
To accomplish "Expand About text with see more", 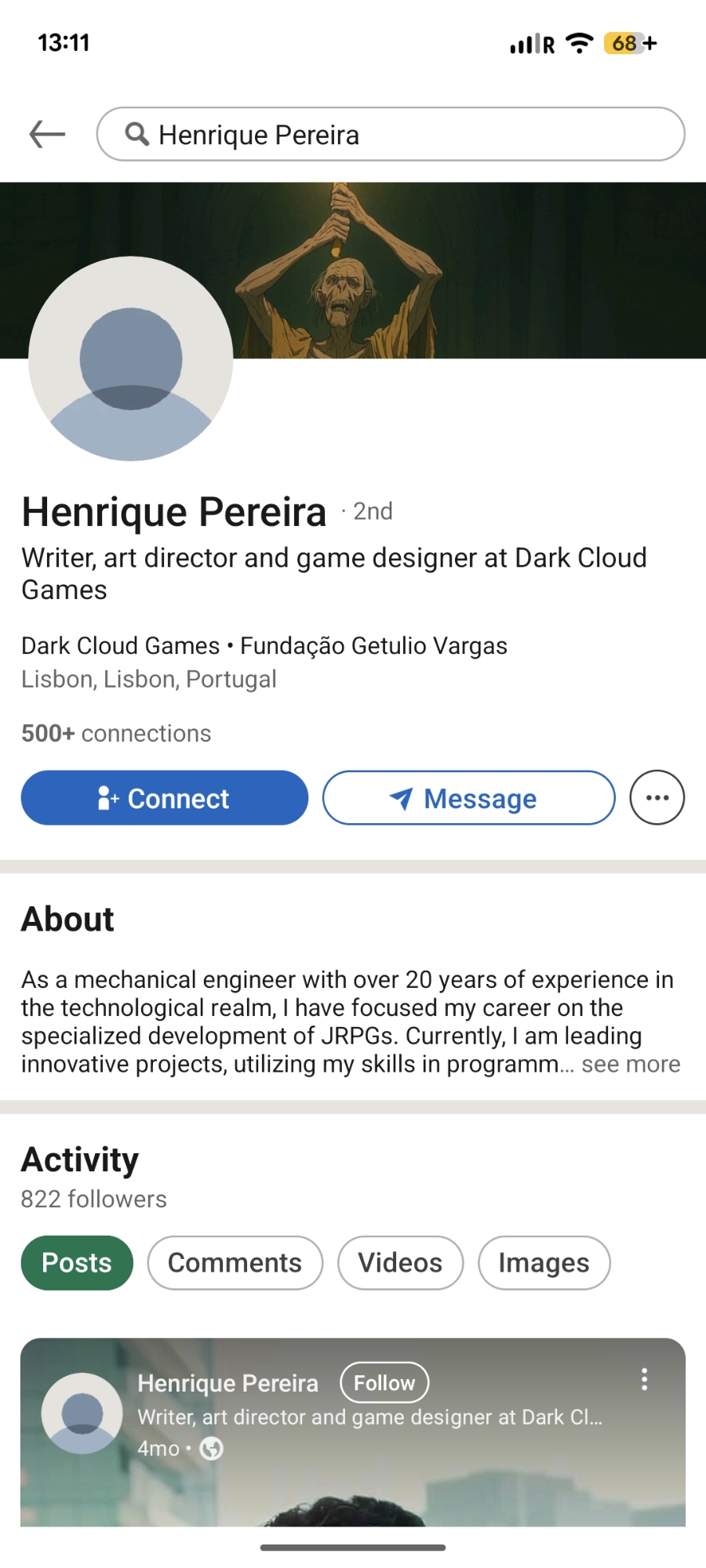I will 631,1064.
